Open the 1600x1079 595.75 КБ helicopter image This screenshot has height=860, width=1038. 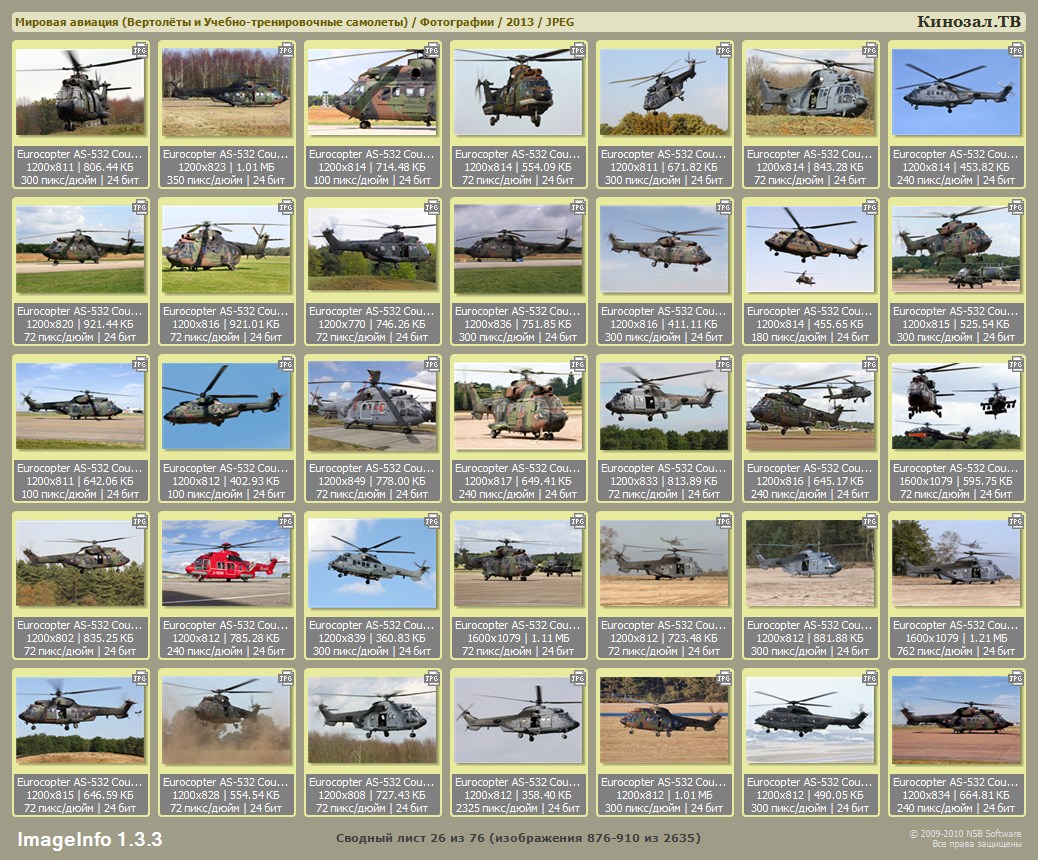click(955, 406)
